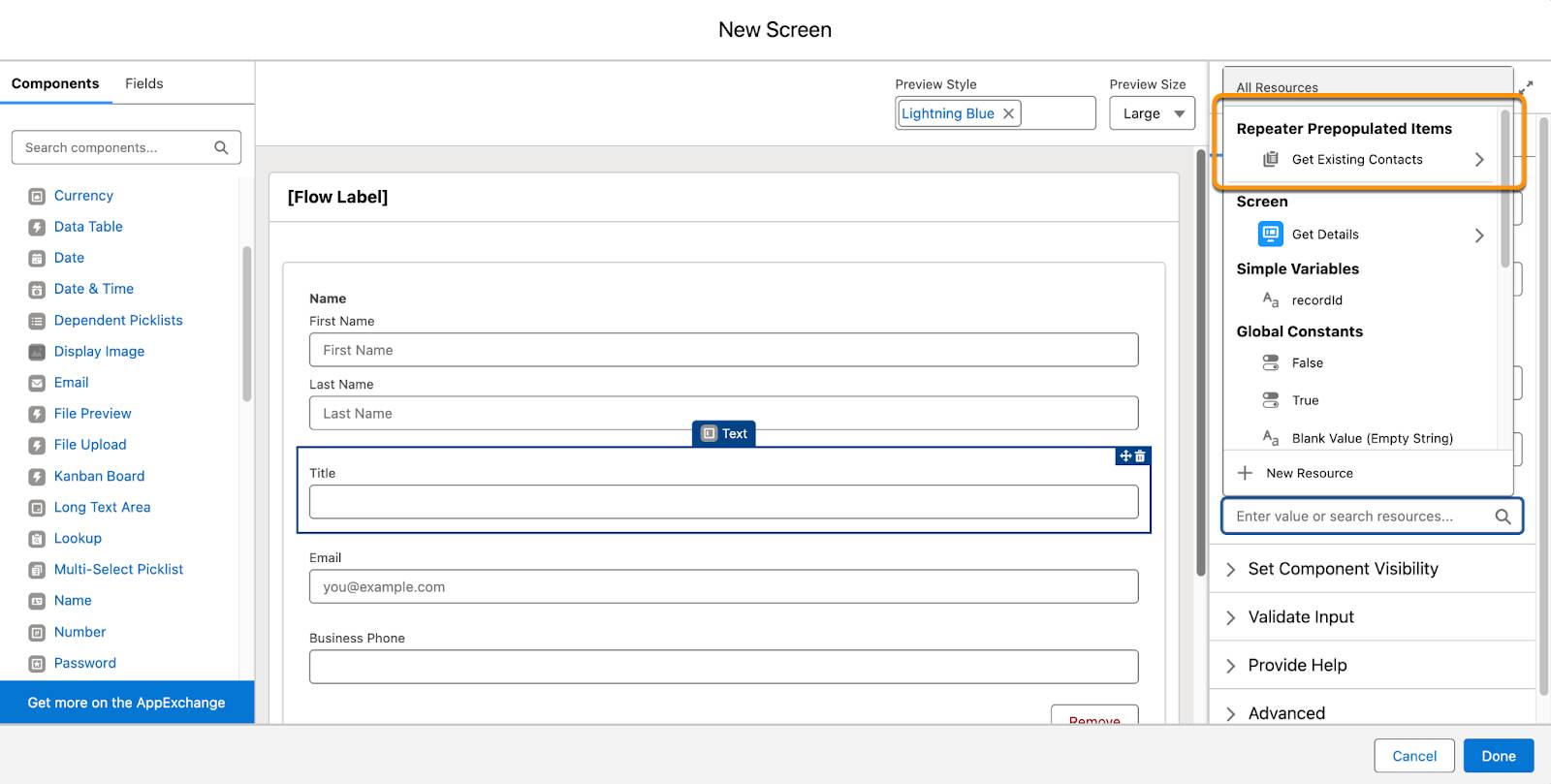This screenshot has width=1551, height=784.
Task: Click the File Upload component icon
Action: tap(37, 446)
